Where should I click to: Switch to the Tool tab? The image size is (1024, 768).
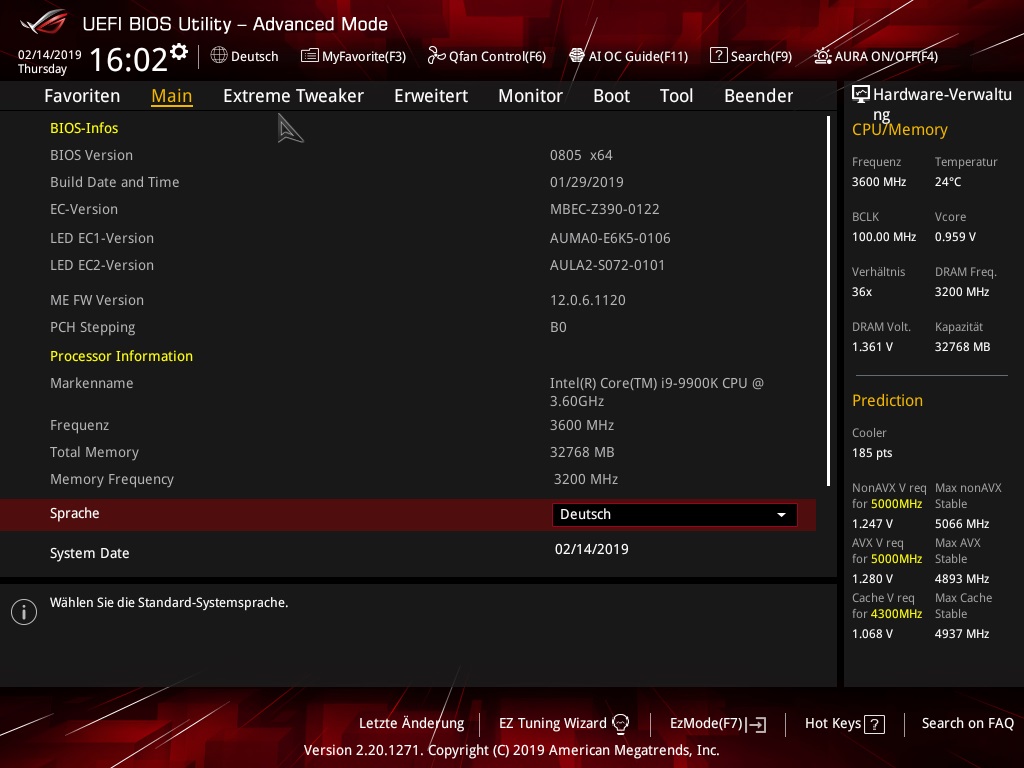[x=676, y=96]
